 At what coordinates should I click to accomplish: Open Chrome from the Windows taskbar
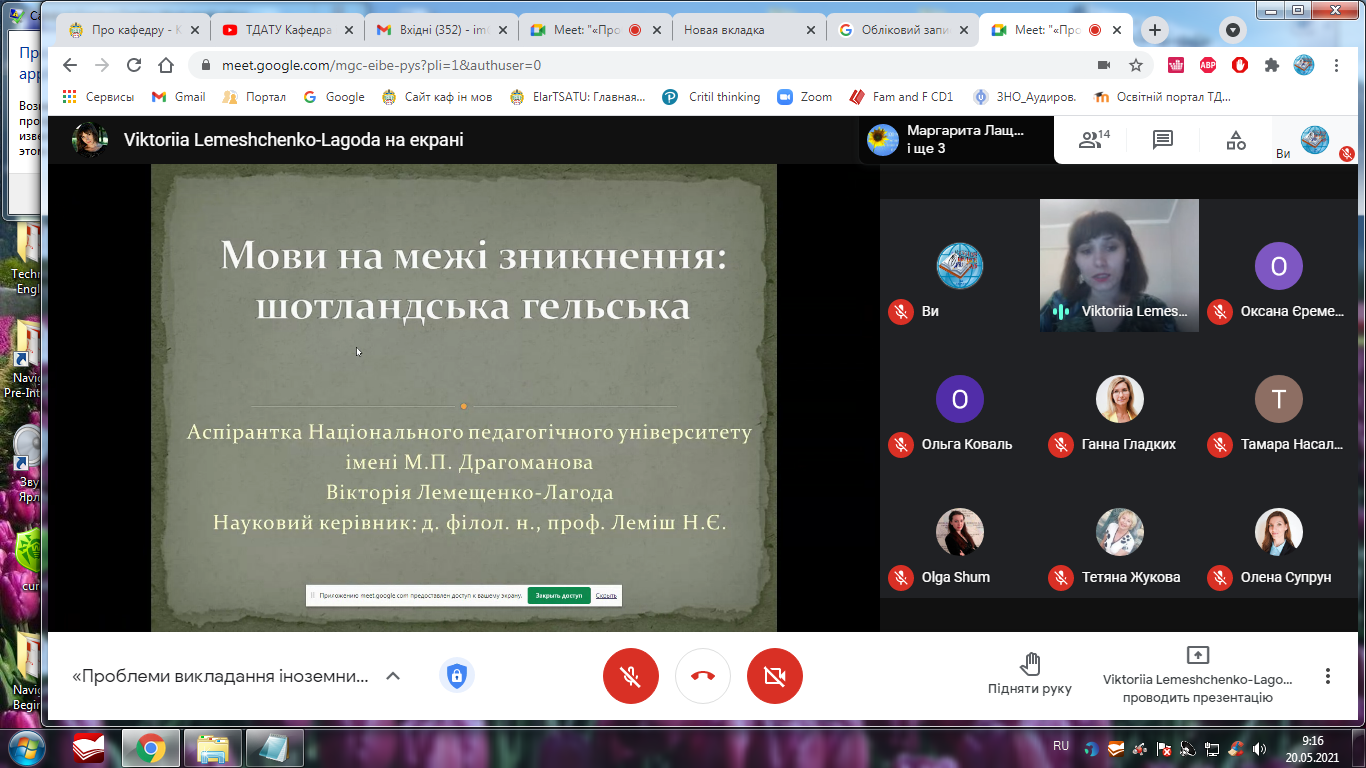[x=151, y=747]
